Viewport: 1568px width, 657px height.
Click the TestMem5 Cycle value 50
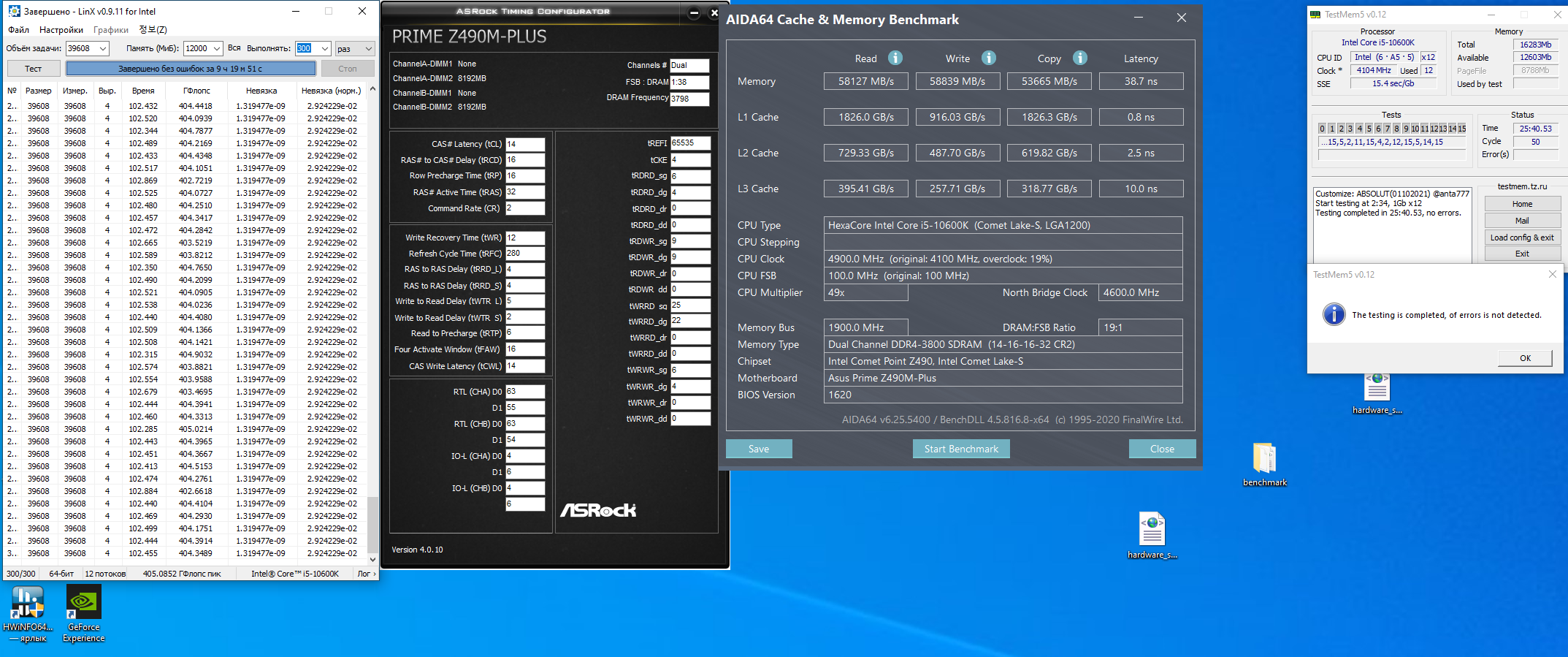pos(1536,142)
